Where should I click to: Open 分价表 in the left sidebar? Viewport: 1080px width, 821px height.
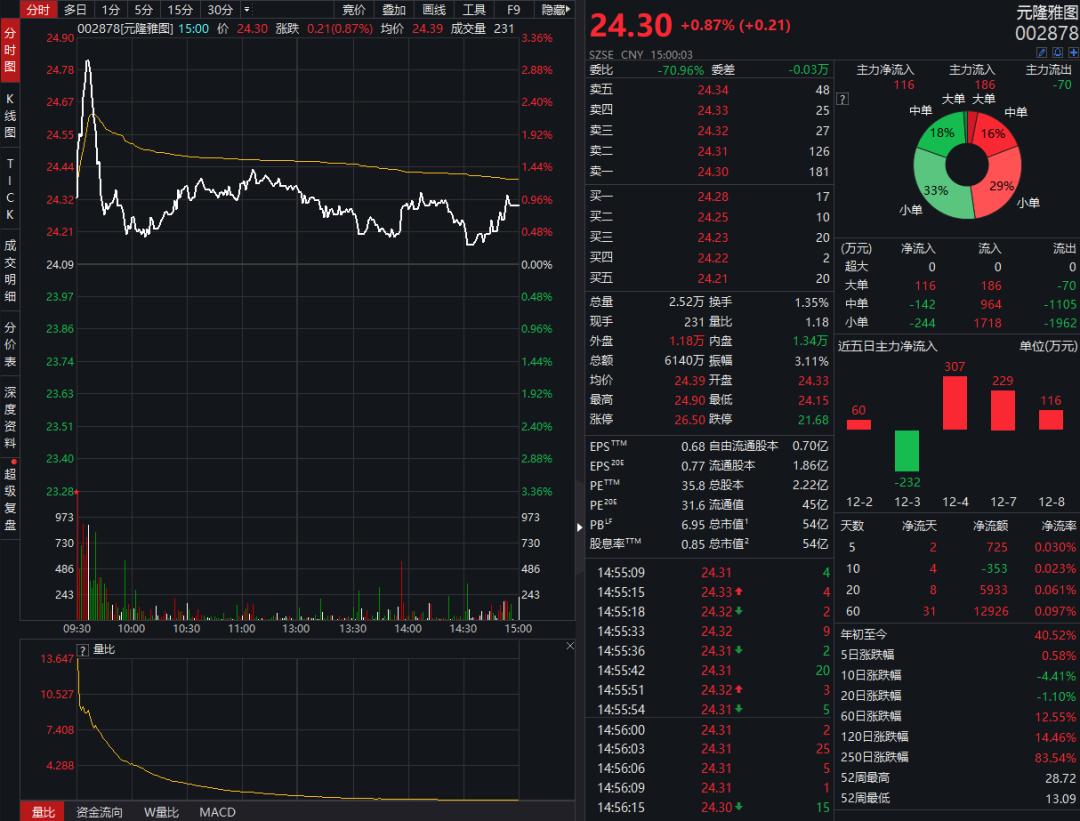pos(10,344)
